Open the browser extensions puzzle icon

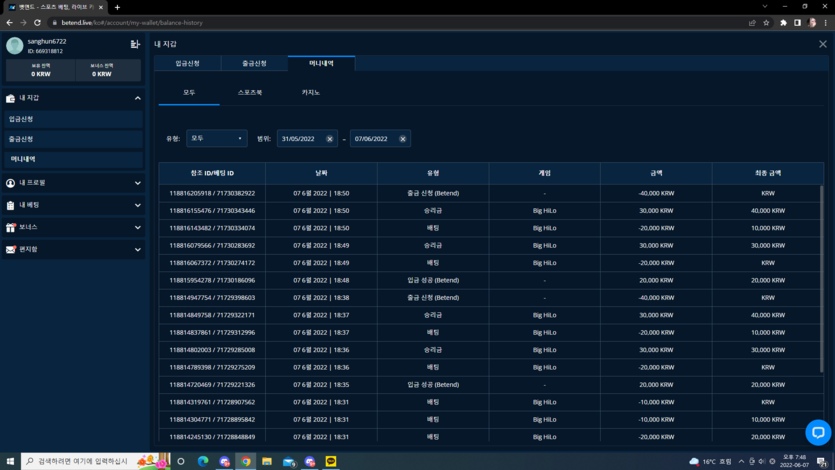click(x=783, y=23)
